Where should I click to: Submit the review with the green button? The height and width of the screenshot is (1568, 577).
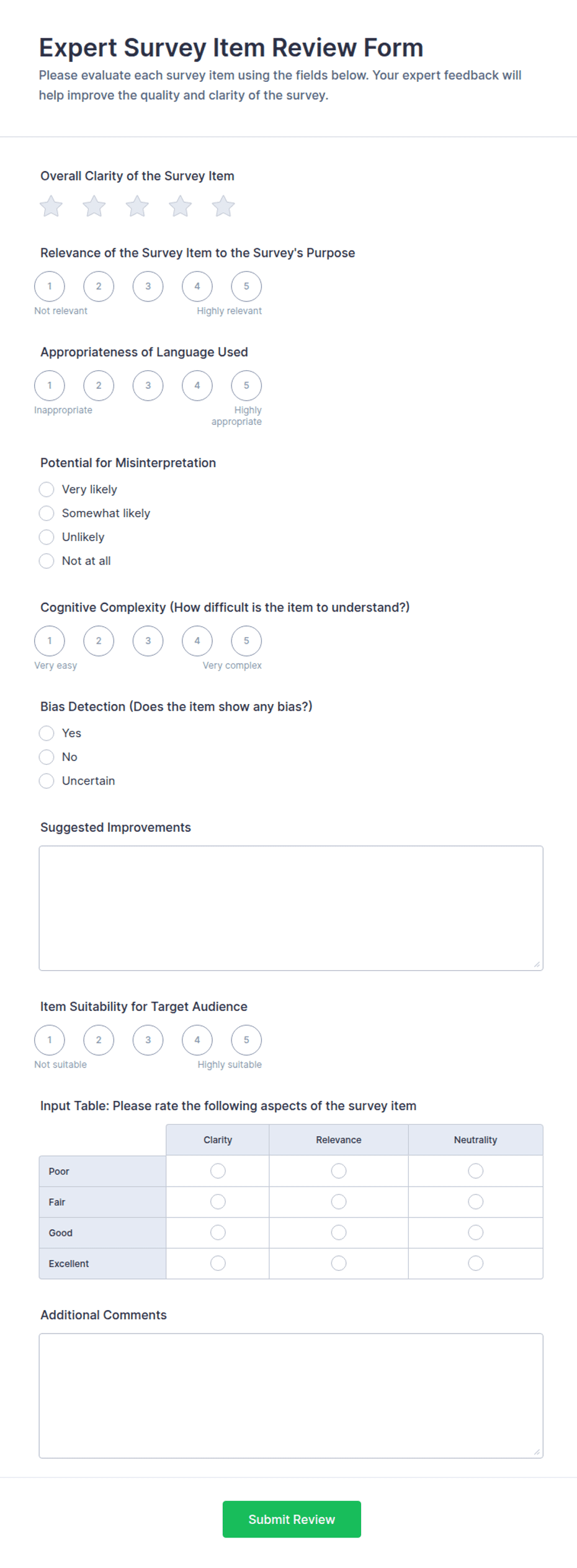pyautogui.click(x=292, y=1520)
